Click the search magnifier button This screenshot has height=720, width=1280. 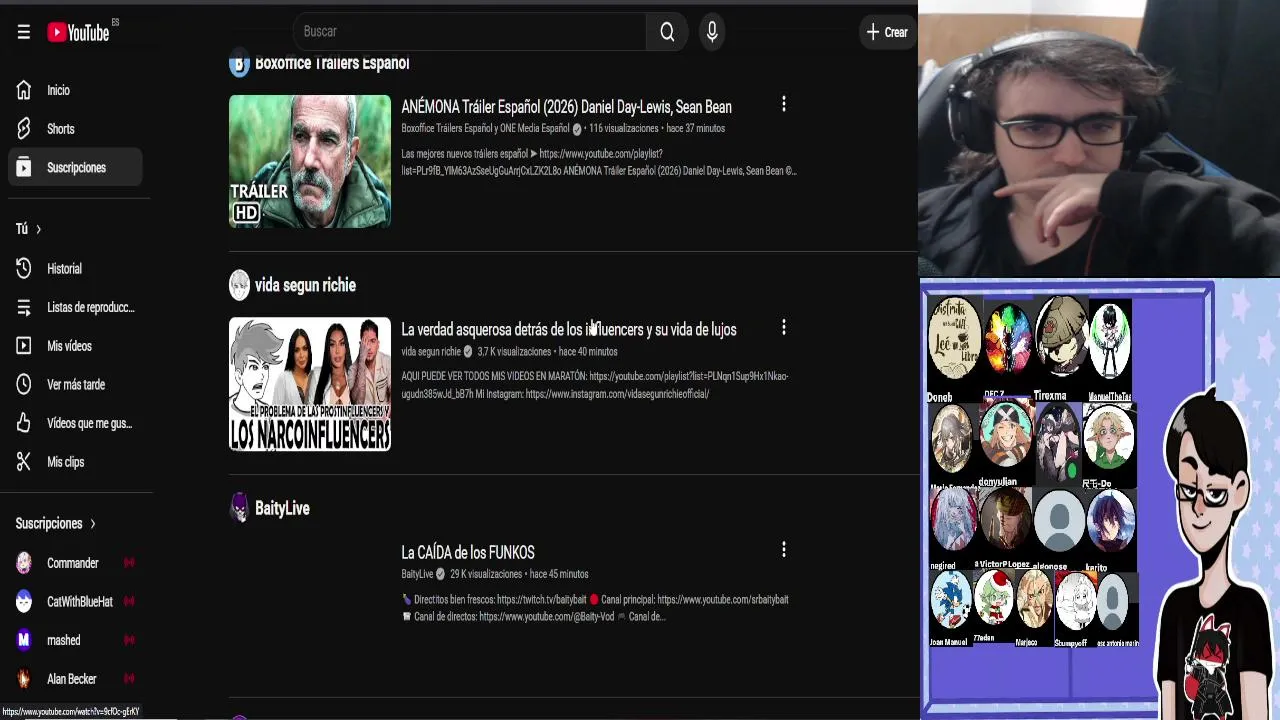point(667,32)
